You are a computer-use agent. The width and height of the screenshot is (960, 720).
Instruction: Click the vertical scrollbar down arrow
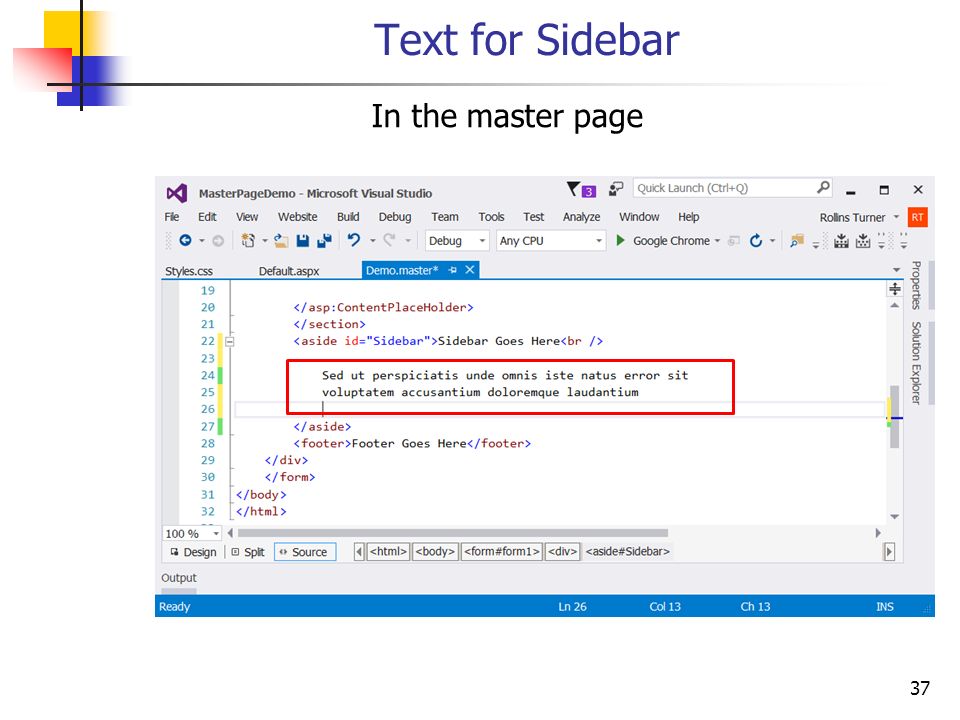pyautogui.click(x=894, y=517)
